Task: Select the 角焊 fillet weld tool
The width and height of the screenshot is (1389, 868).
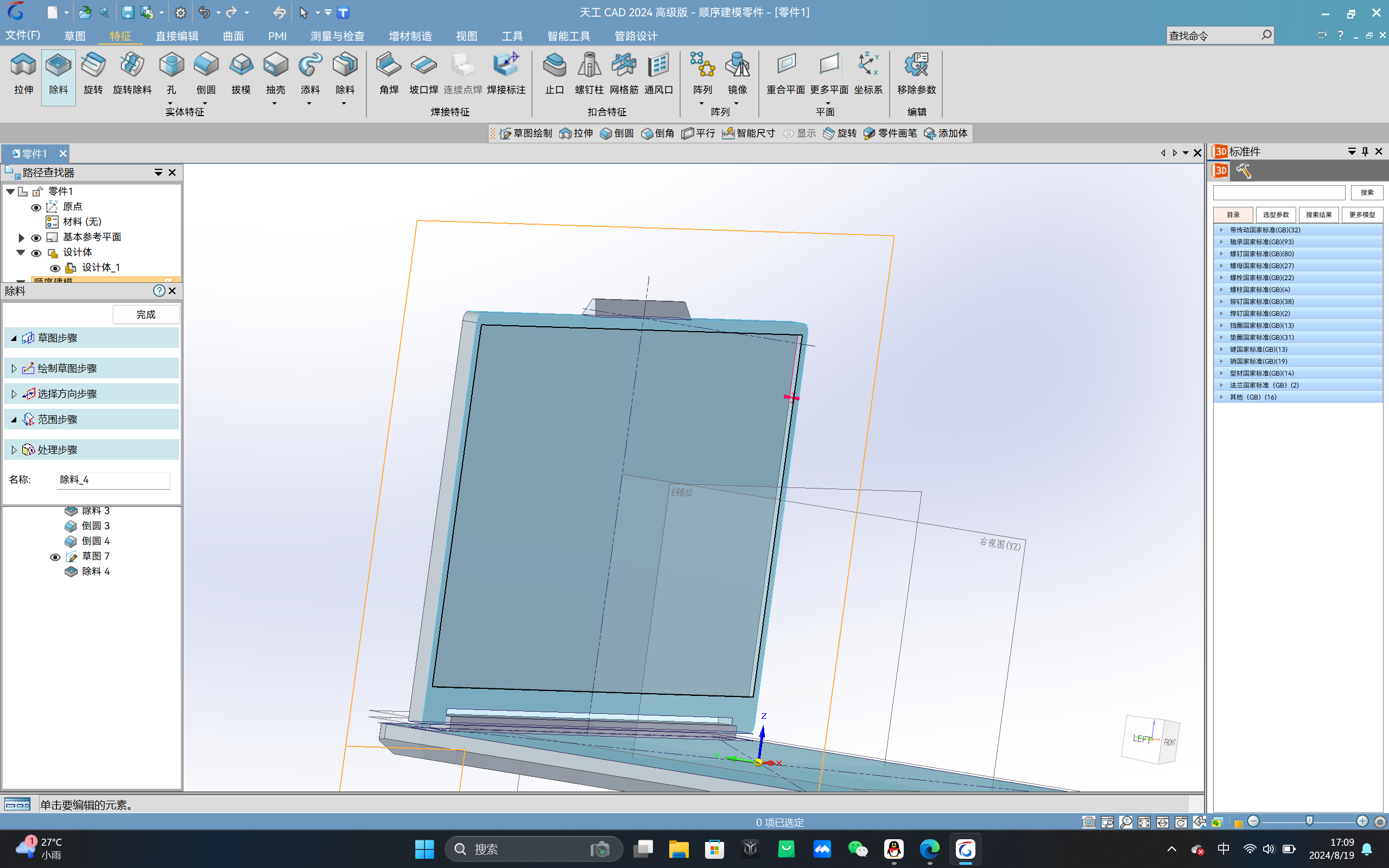Action: click(x=389, y=73)
